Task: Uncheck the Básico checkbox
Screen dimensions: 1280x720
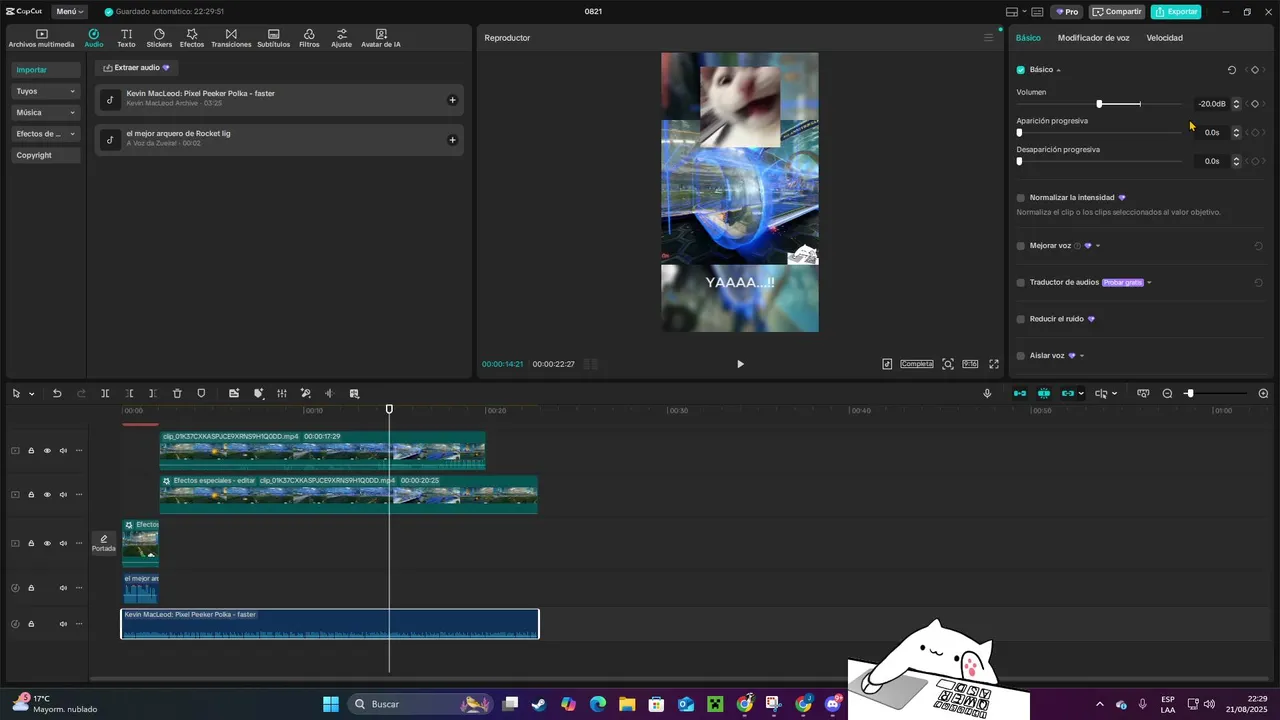Action: click(x=1021, y=70)
